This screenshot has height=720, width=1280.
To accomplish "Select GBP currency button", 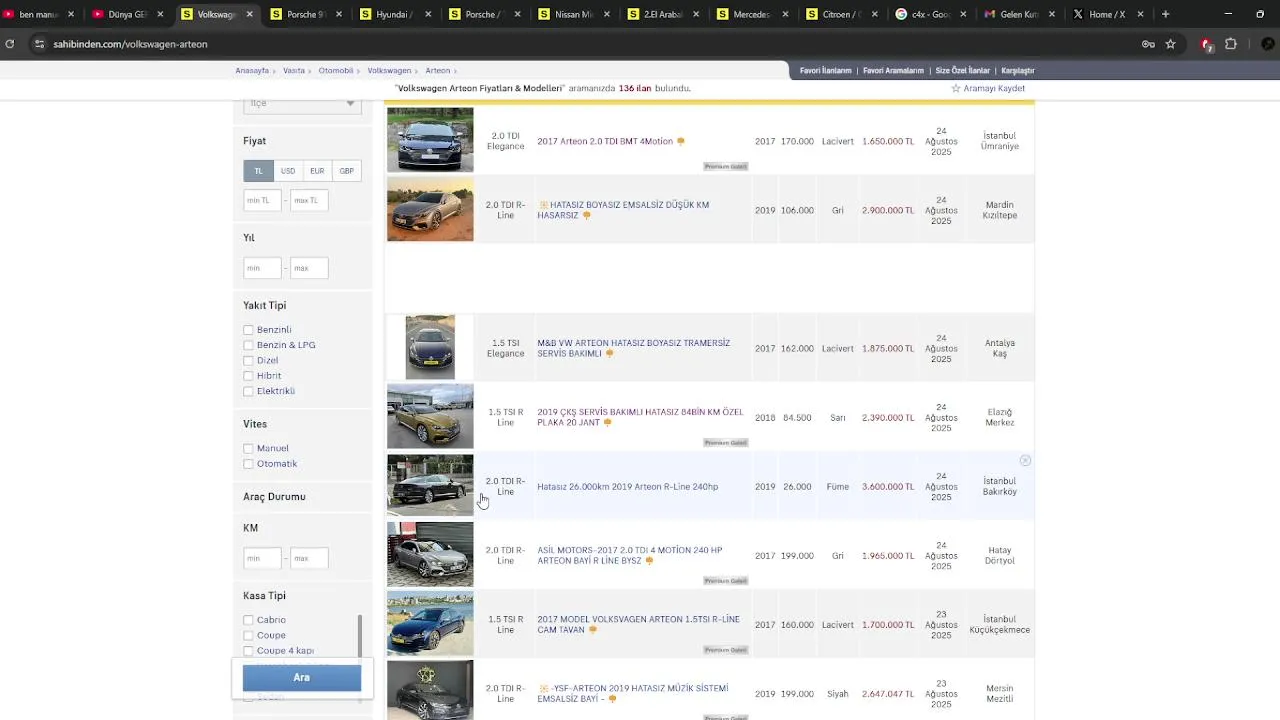I will 346,171.
